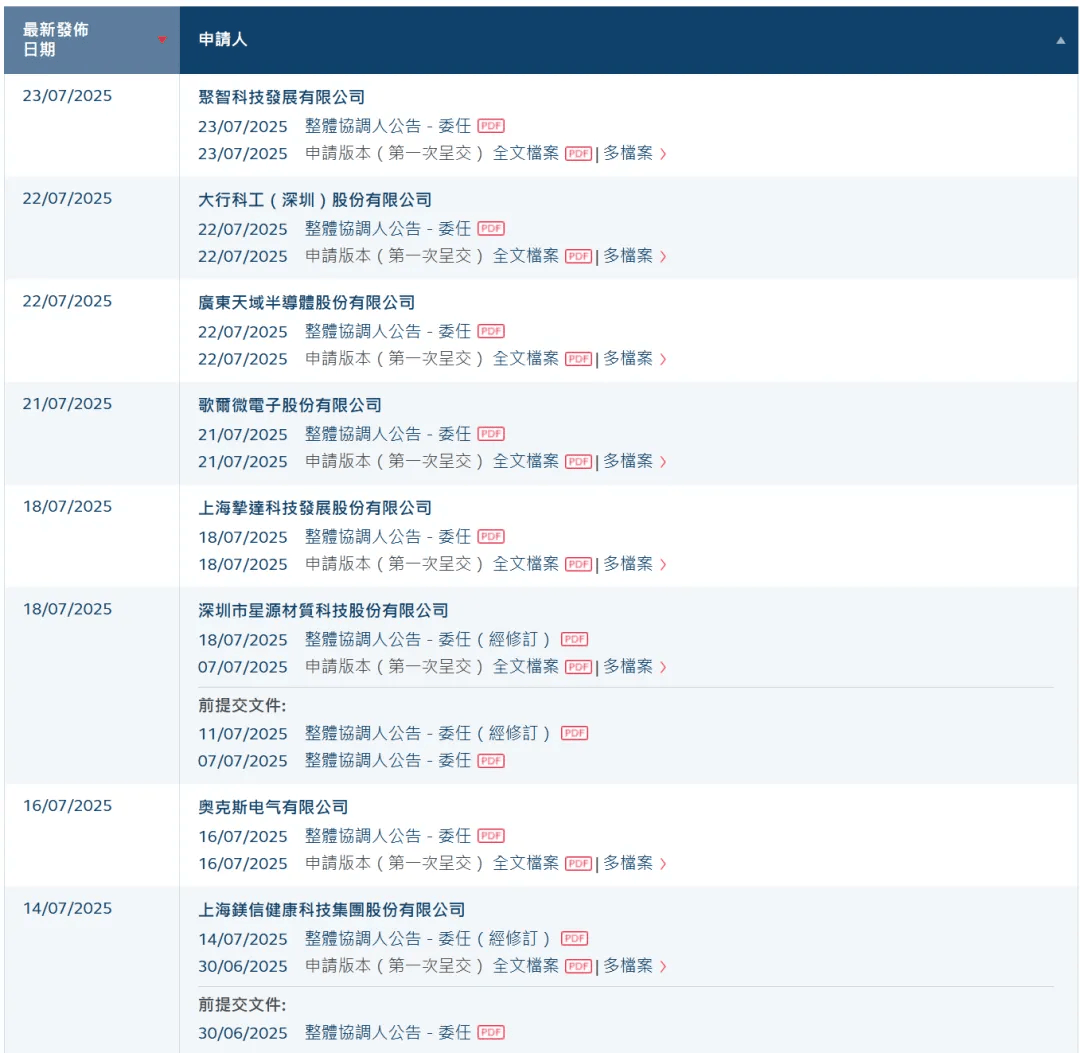Open 30/06/2025 整體協調人公告 PDF under 上海鎂信 前提交文件
This screenshot has width=1080, height=1053.
pyautogui.click(x=491, y=1032)
